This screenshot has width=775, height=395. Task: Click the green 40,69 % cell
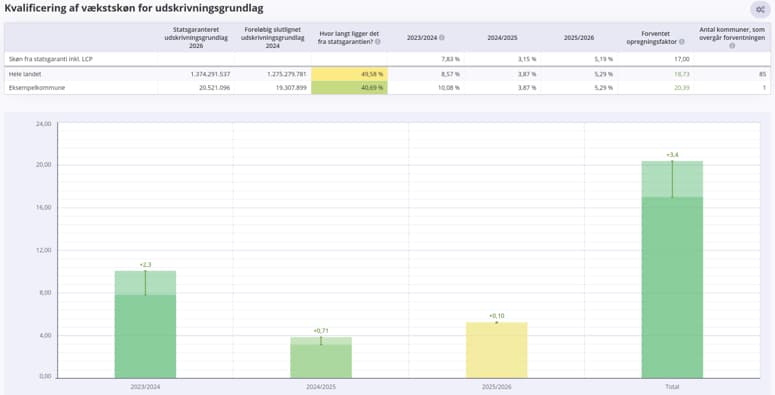point(349,88)
